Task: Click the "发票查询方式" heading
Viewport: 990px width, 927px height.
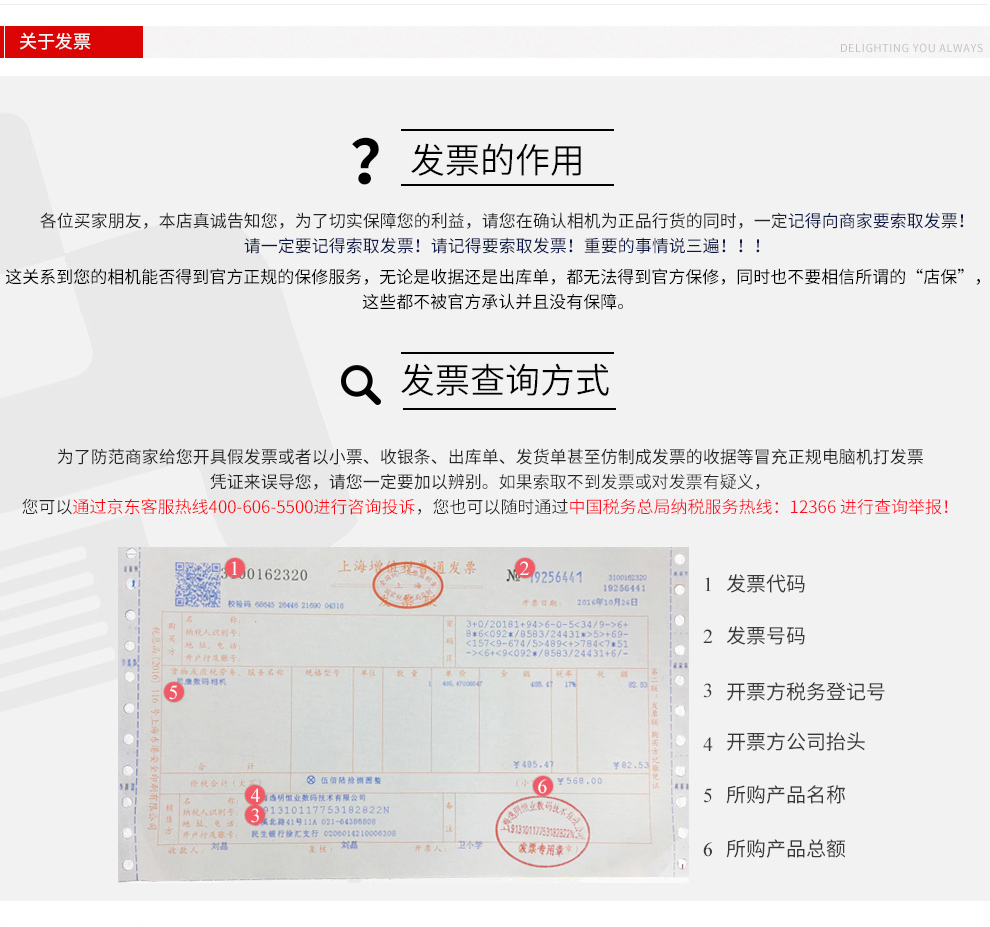Action: [506, 381]
